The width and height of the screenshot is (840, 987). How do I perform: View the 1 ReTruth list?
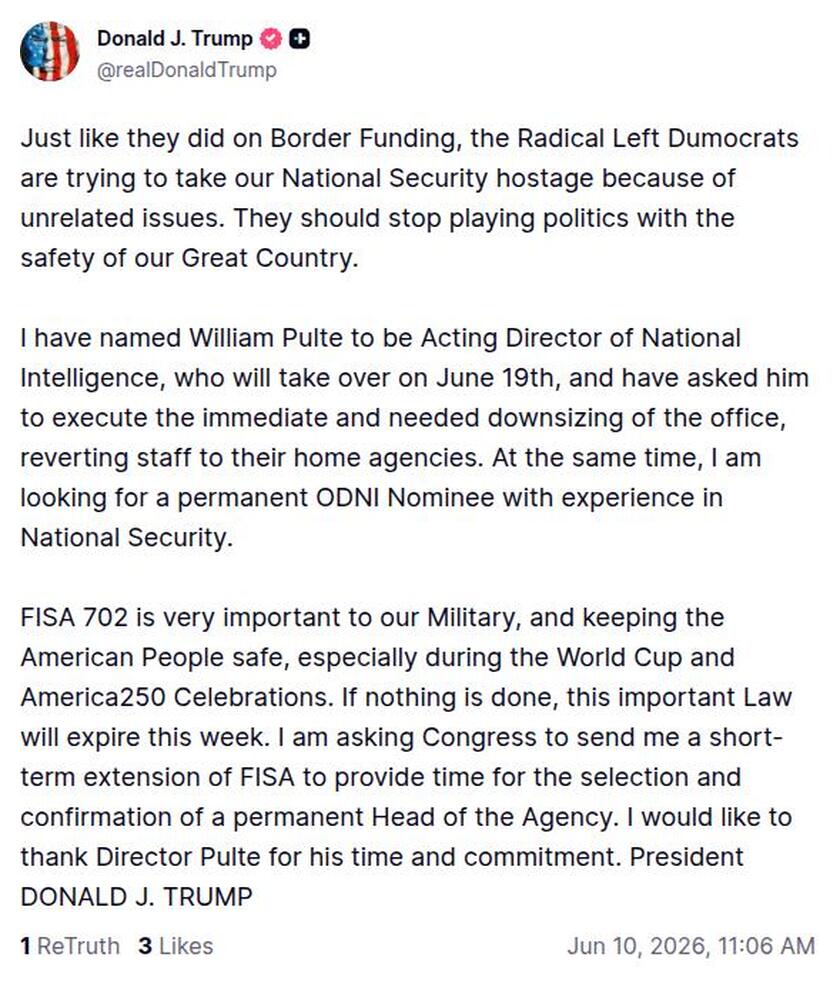pos(70,945)
